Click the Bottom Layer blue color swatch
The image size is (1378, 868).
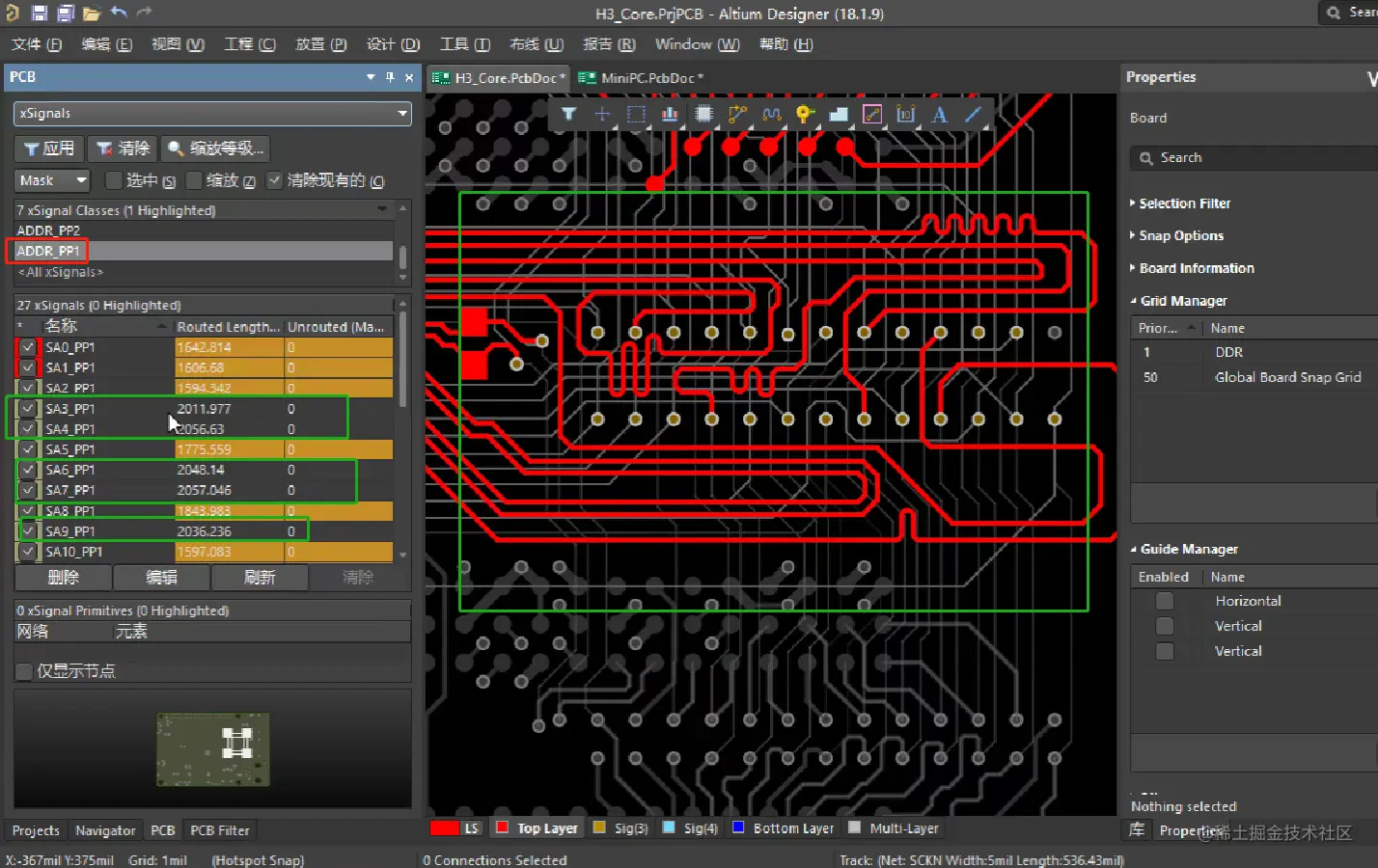738,827
